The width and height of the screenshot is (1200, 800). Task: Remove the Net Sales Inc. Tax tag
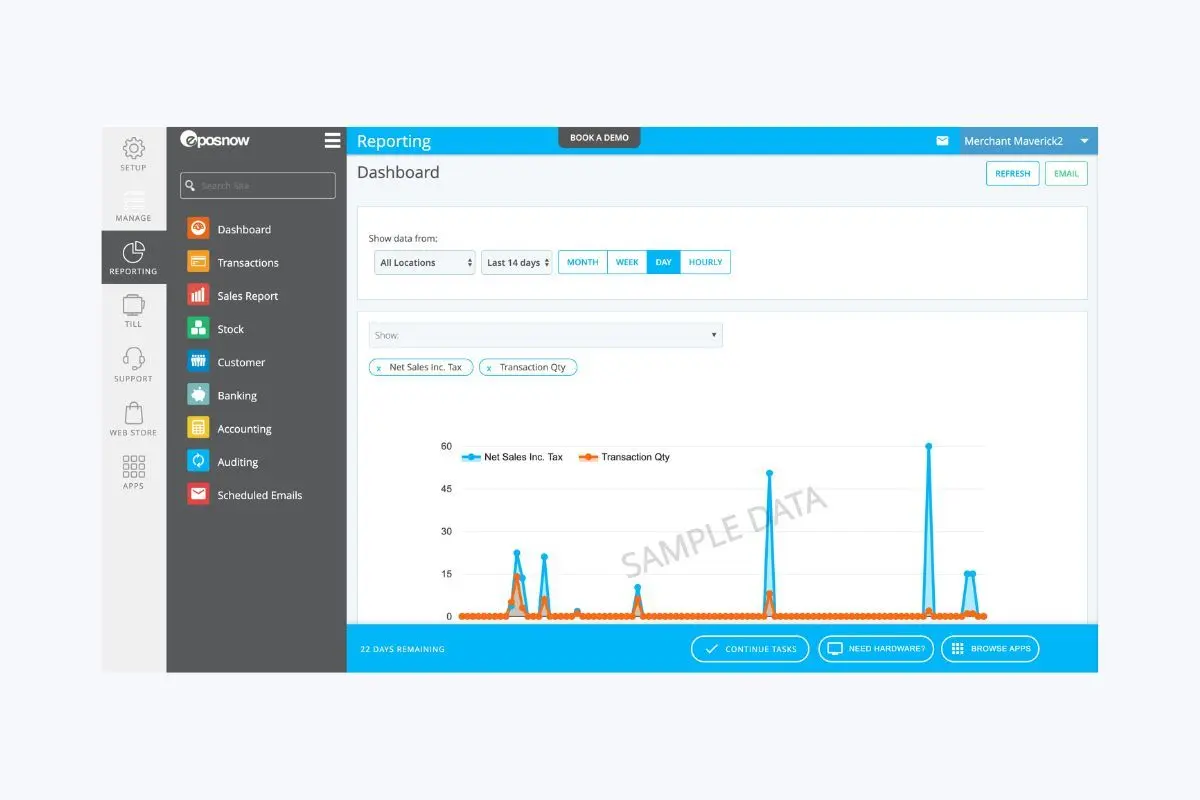pos(379,368)
